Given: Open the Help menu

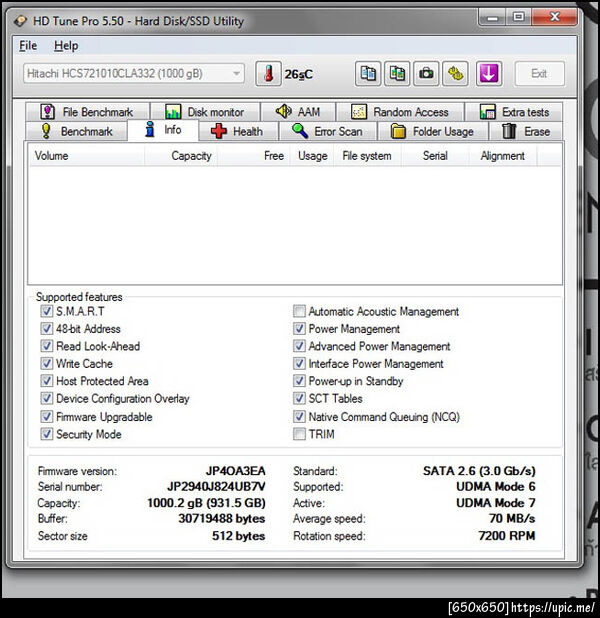Looking at the screenshot, I should point(66,46).
